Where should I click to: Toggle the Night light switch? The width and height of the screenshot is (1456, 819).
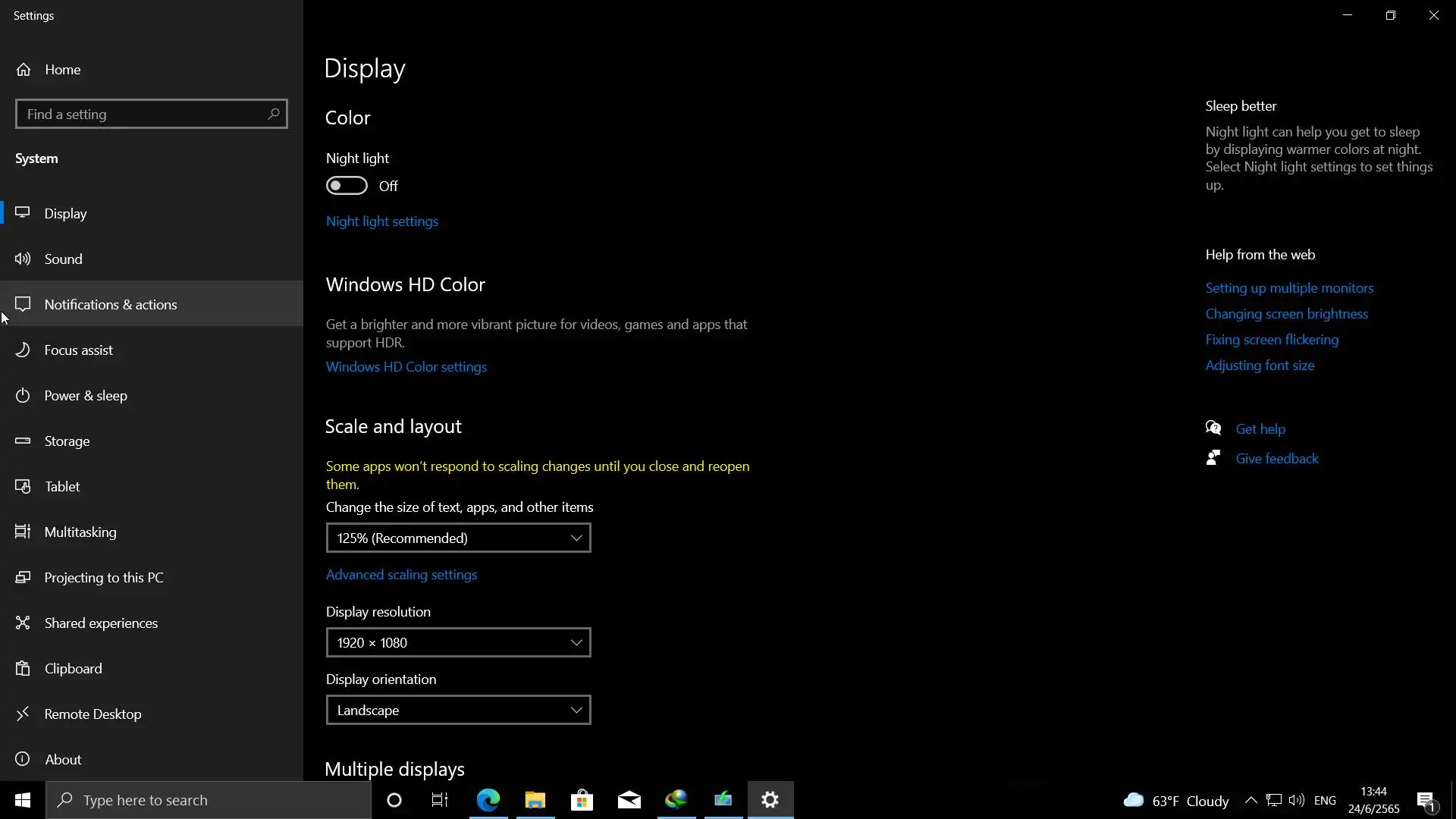click(347, 186)
